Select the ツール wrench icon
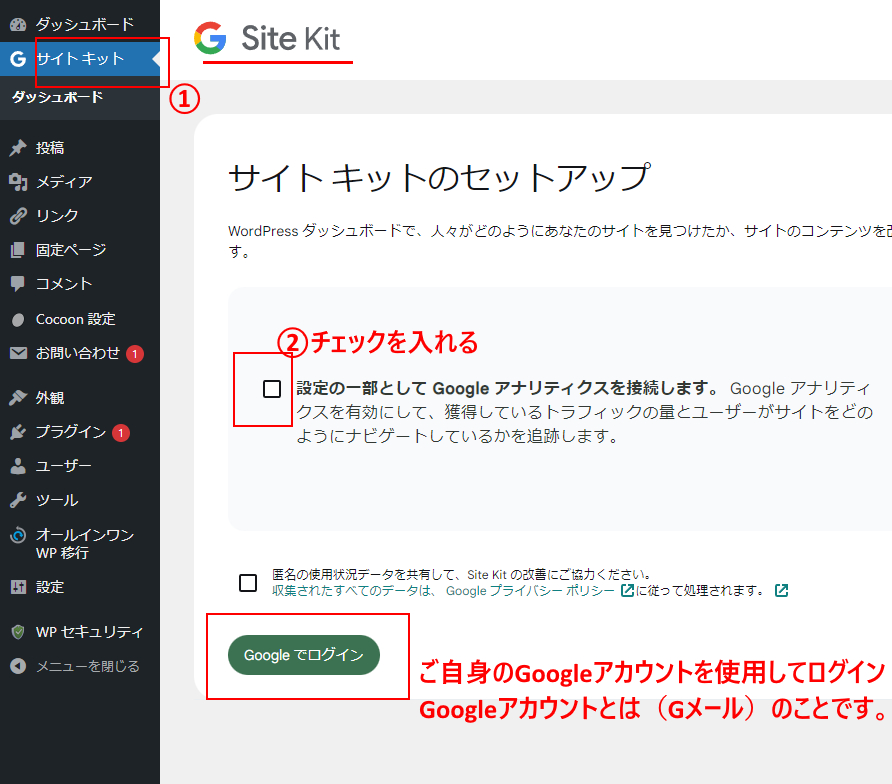This screenshot has height=784, width=892. point(17,499)
